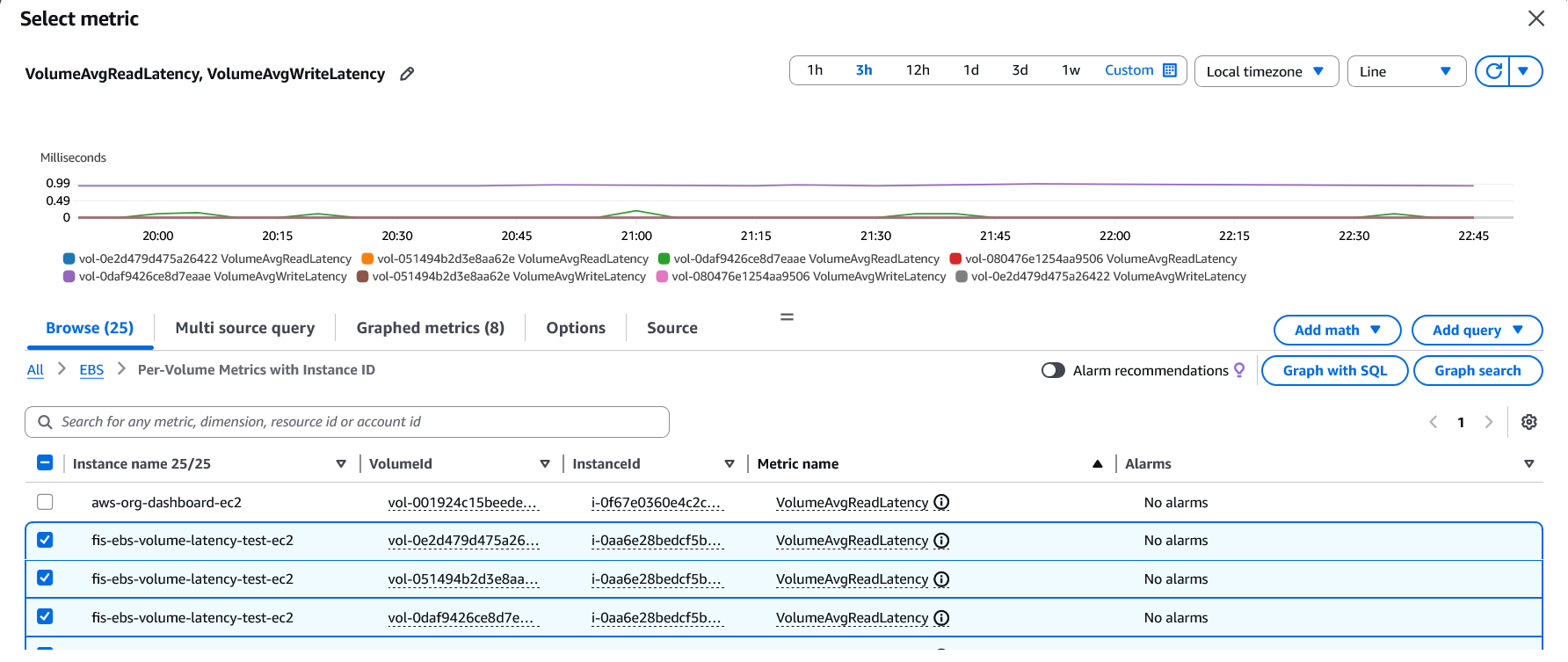Switch to Browse (25) tab

[x=90, y=328]
